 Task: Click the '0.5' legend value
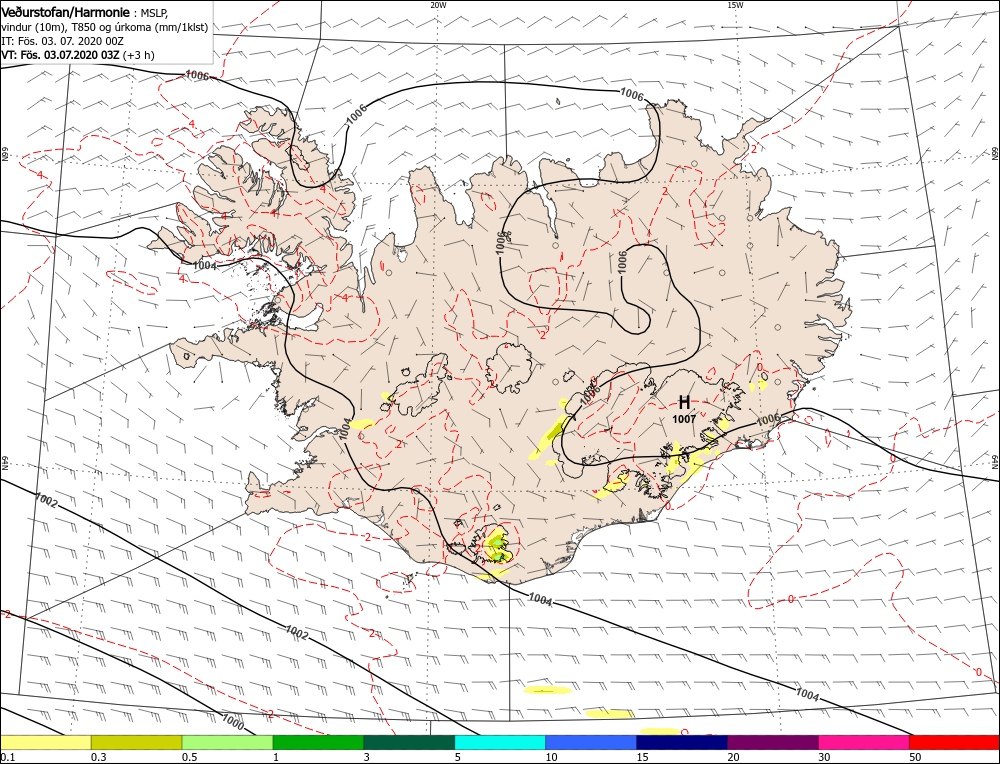pos(189,757)
